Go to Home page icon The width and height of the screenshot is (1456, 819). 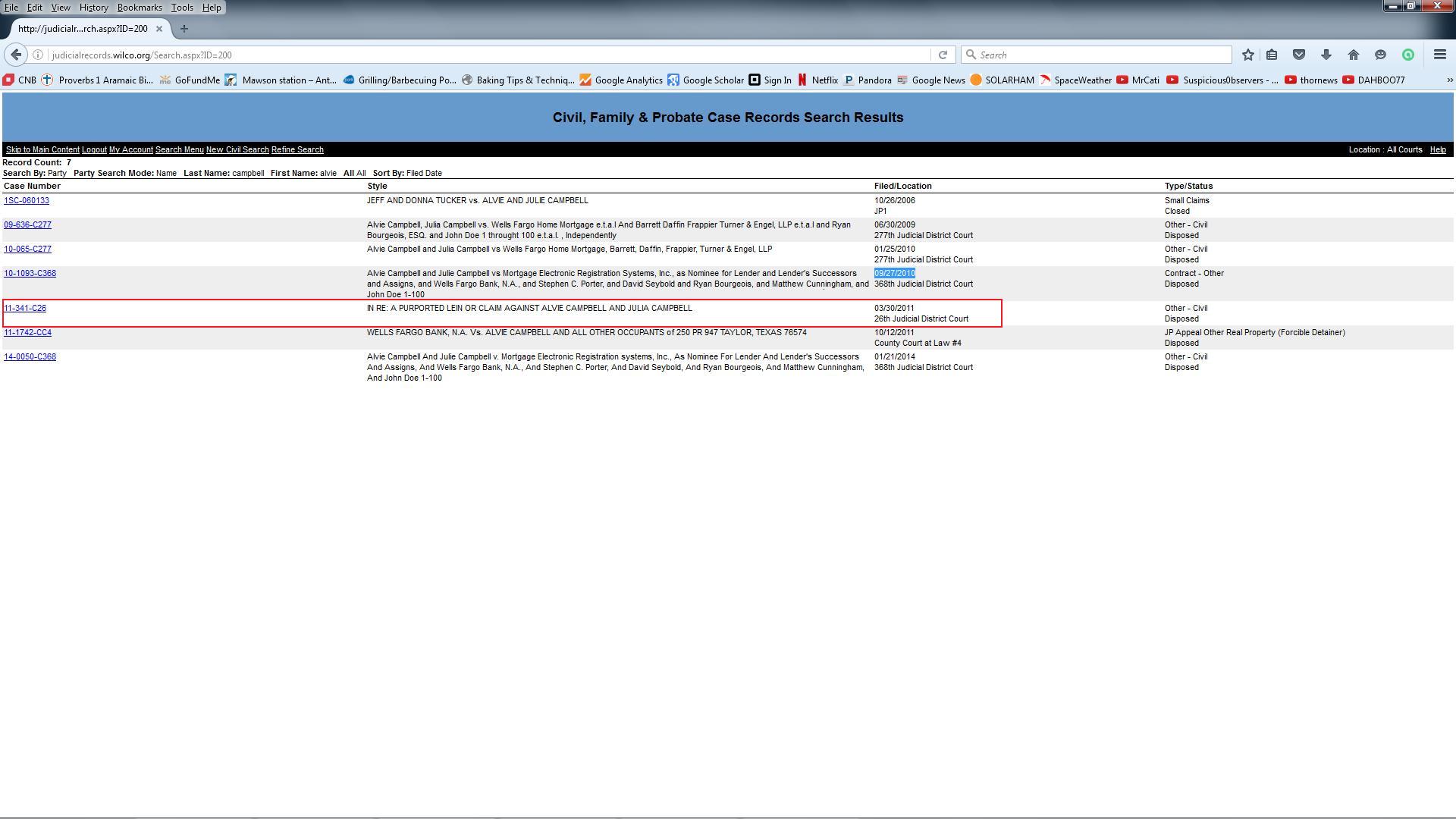point(1354,55)
